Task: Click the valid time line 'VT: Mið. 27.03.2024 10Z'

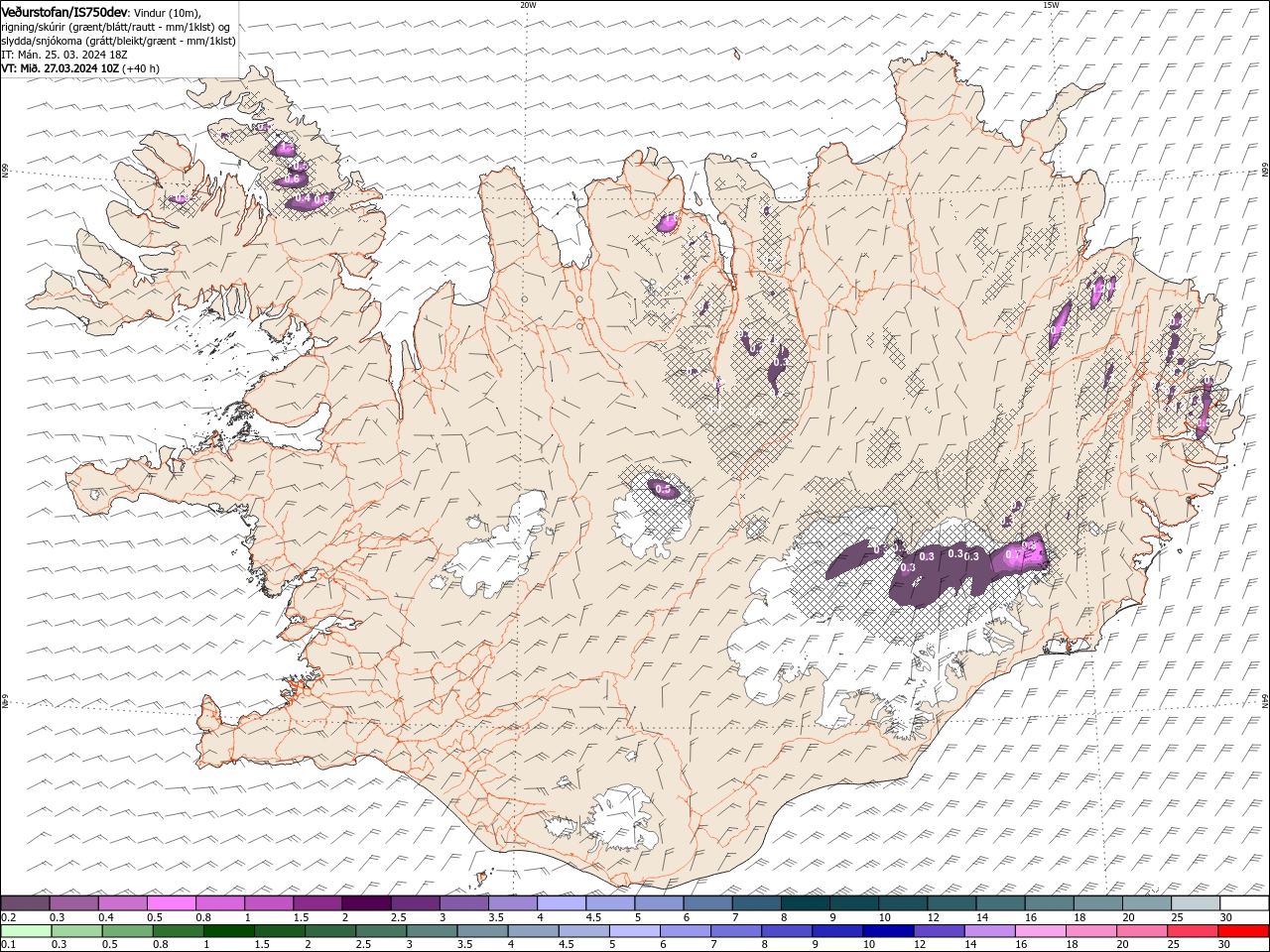Action: [61, 68]
